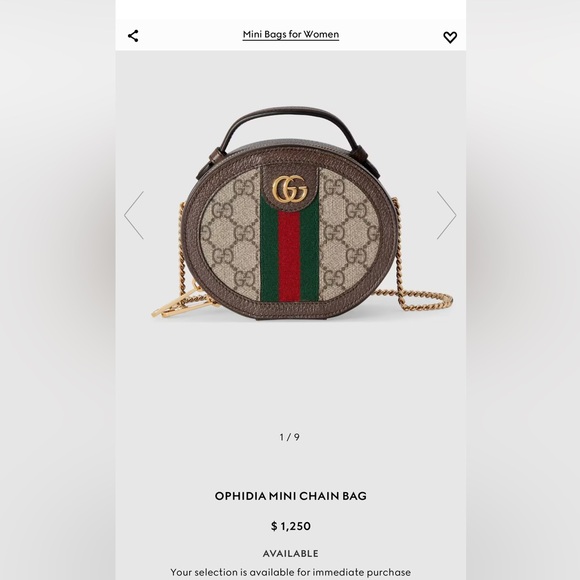Tap the AVAILABLE status label
580x580 pixels.
point(291,553)
